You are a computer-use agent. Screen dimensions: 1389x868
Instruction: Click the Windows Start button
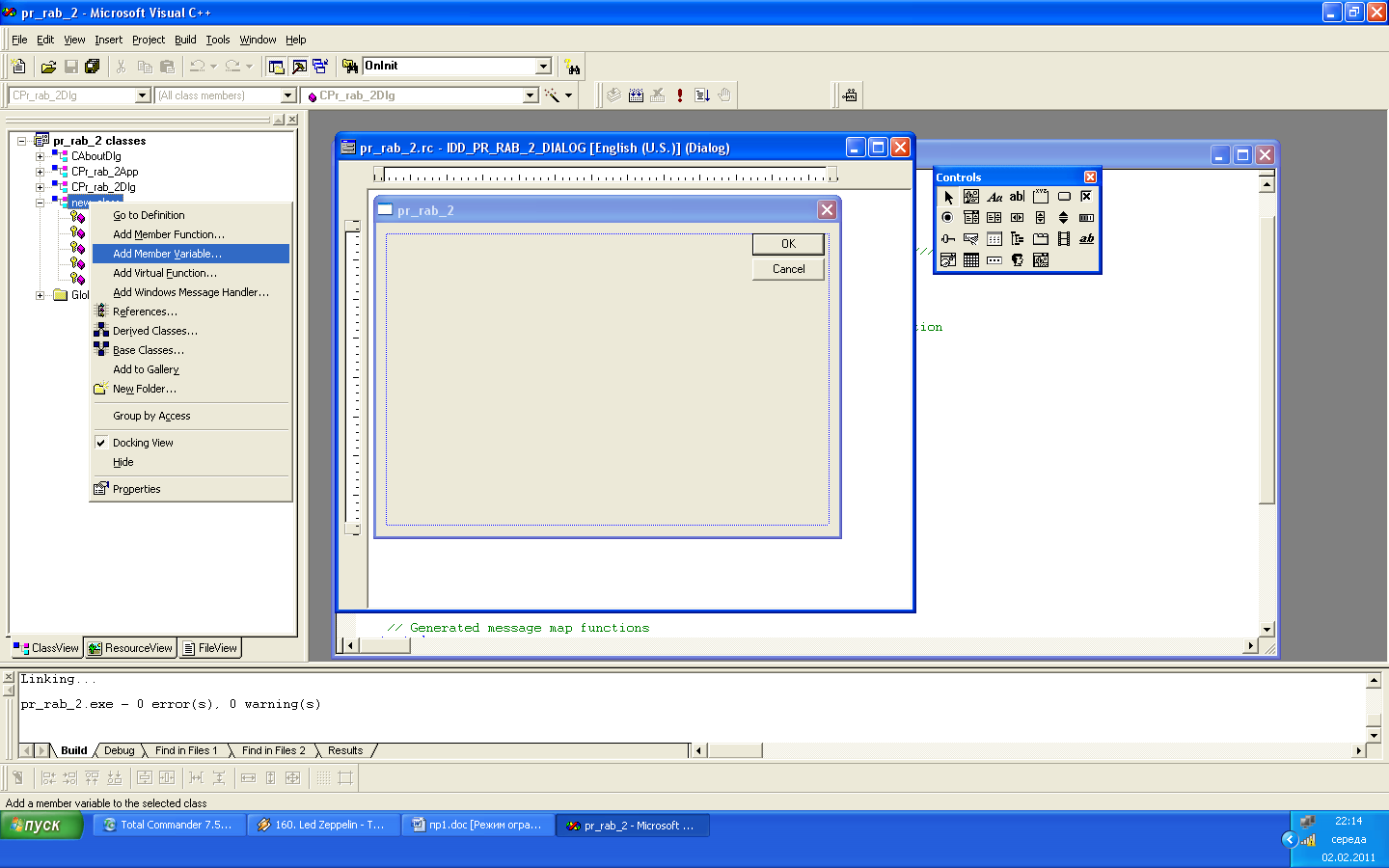41,825
